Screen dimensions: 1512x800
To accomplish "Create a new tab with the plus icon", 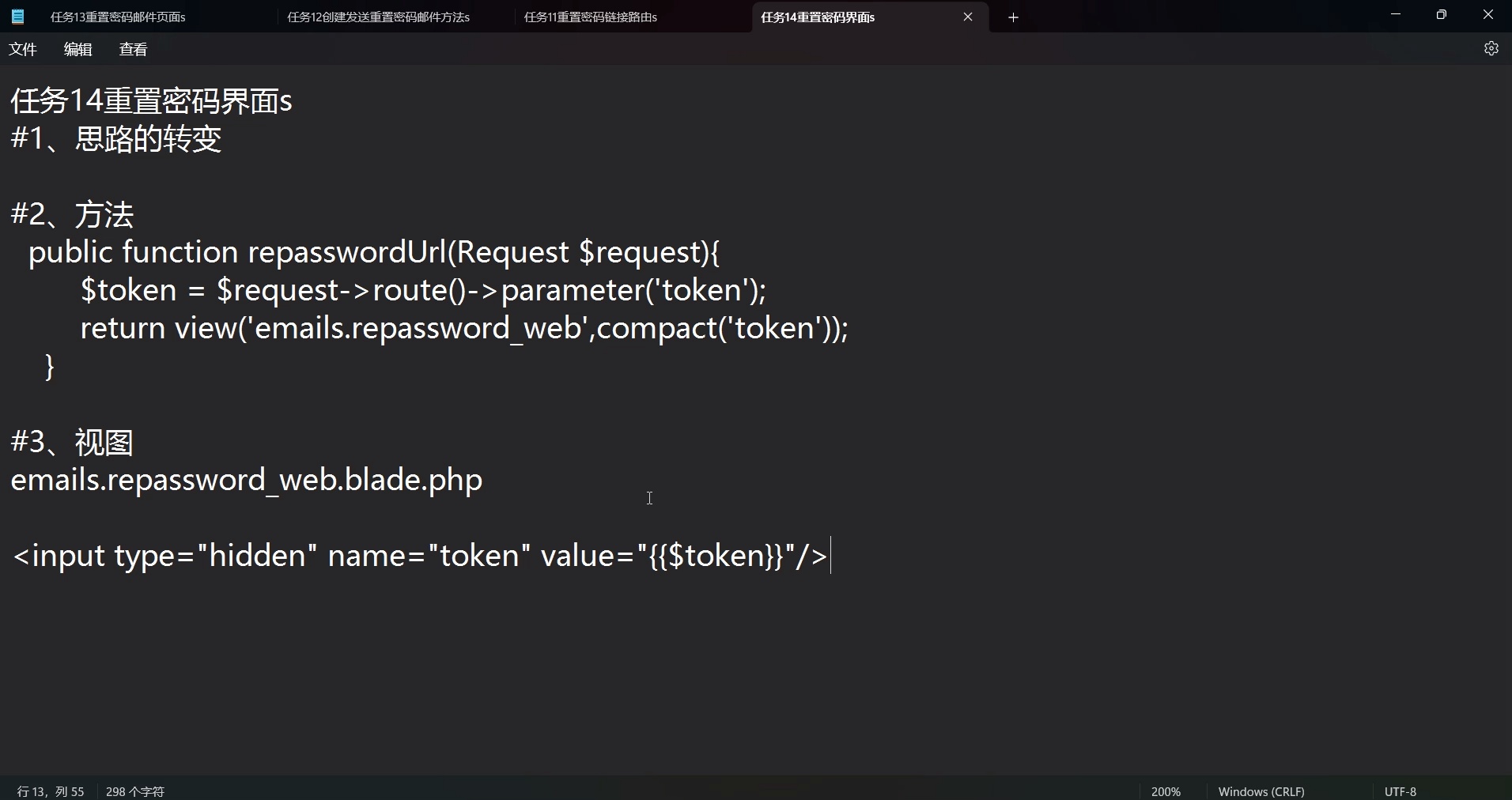I will pyautogui.click(x=1013, y=17).
